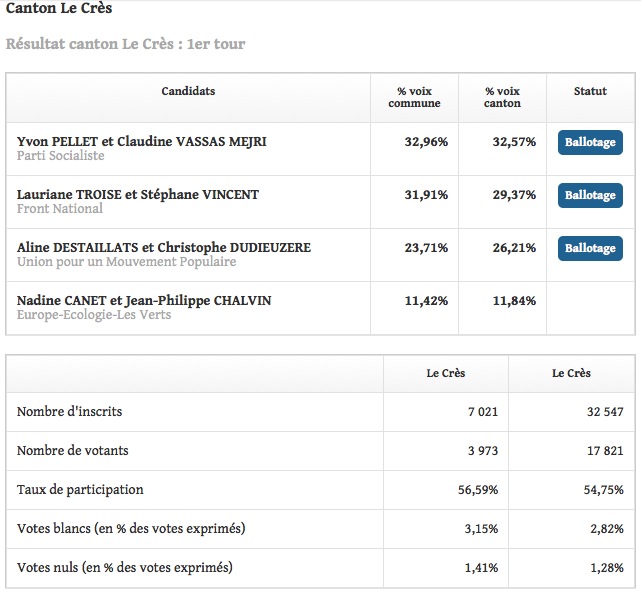Click the 32,96% commune vote value
Viewport: 641px width, 594px height.
point(426,142)
